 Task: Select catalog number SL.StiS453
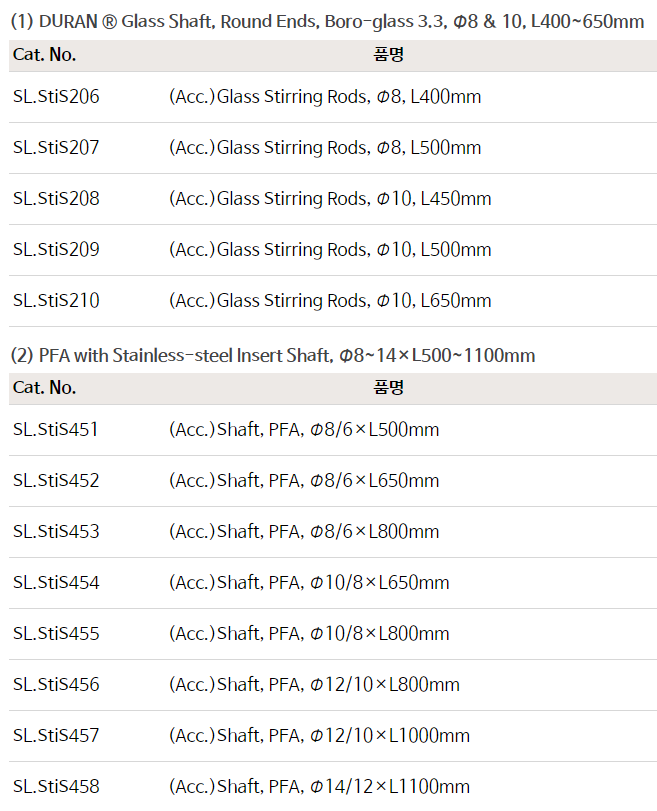(56, 532)
